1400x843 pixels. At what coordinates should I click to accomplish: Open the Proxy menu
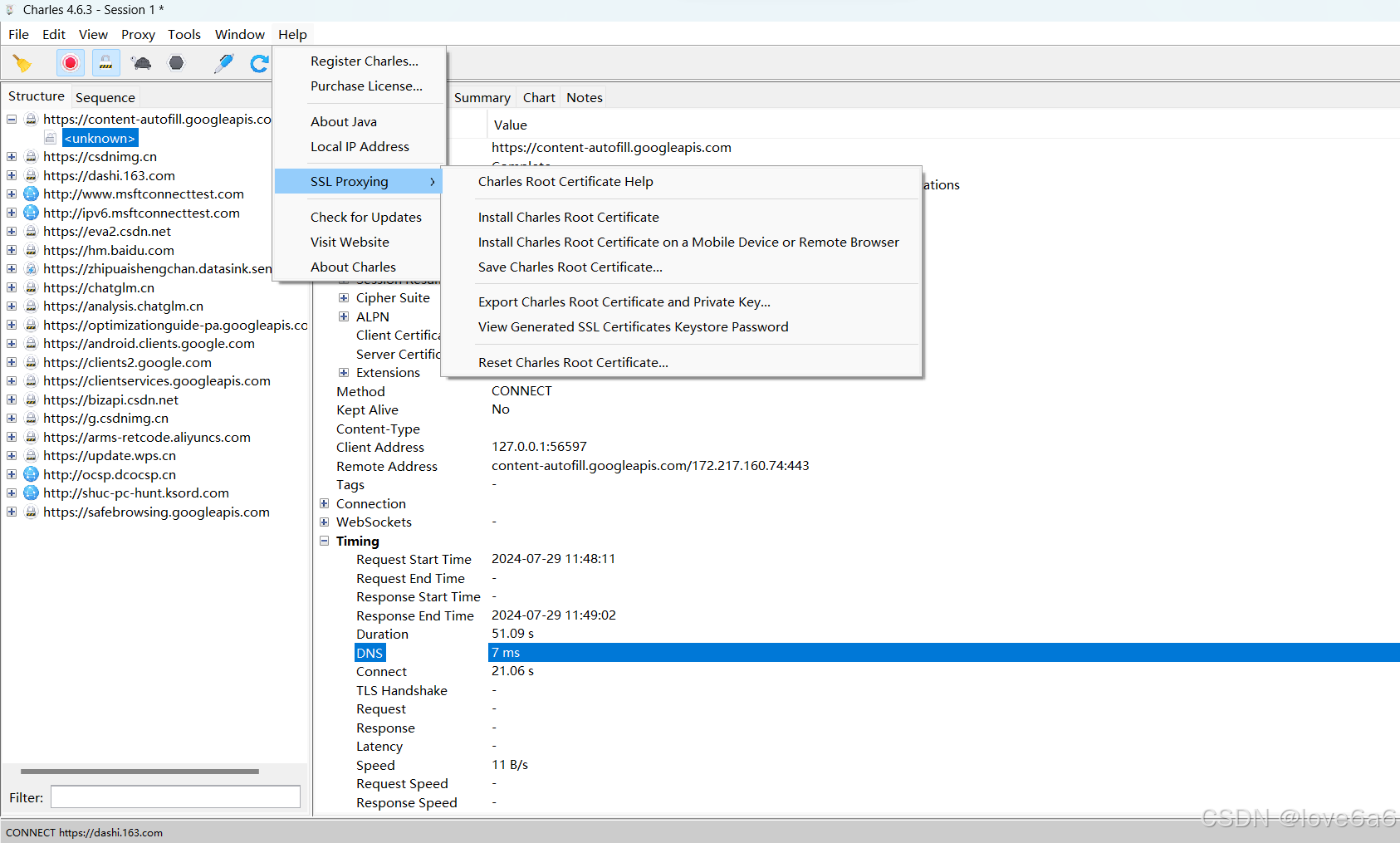pos(138,34)
